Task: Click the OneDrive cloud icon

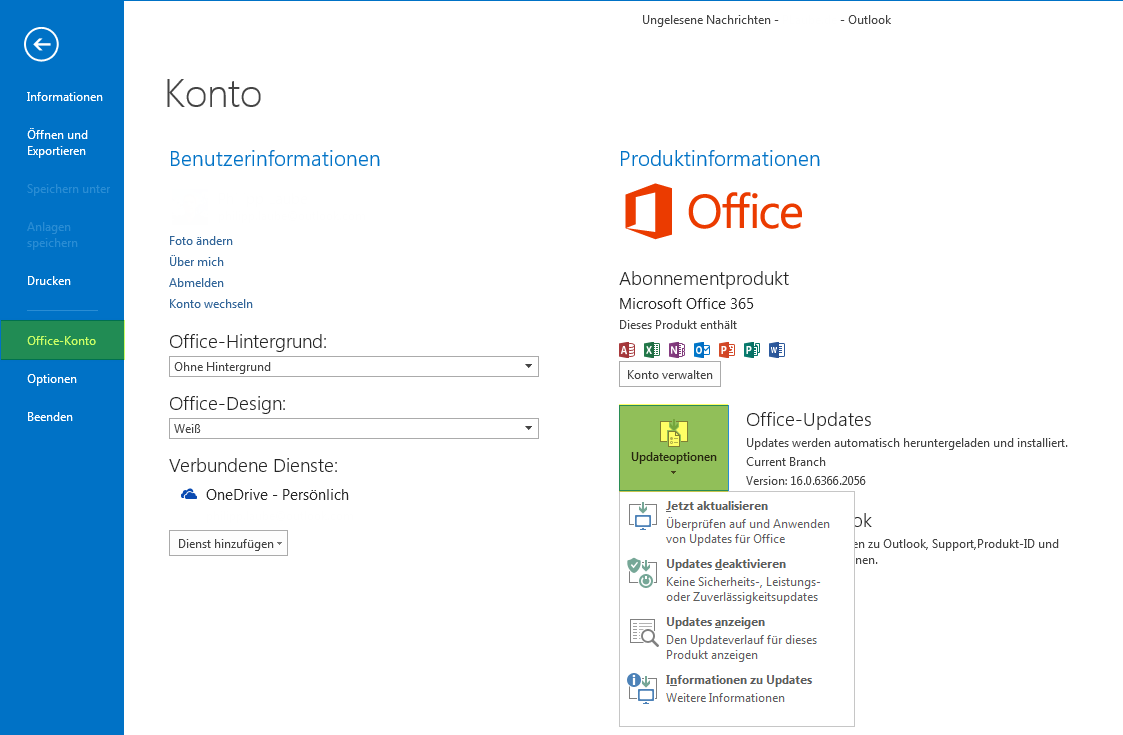Action: pos(189,494)
